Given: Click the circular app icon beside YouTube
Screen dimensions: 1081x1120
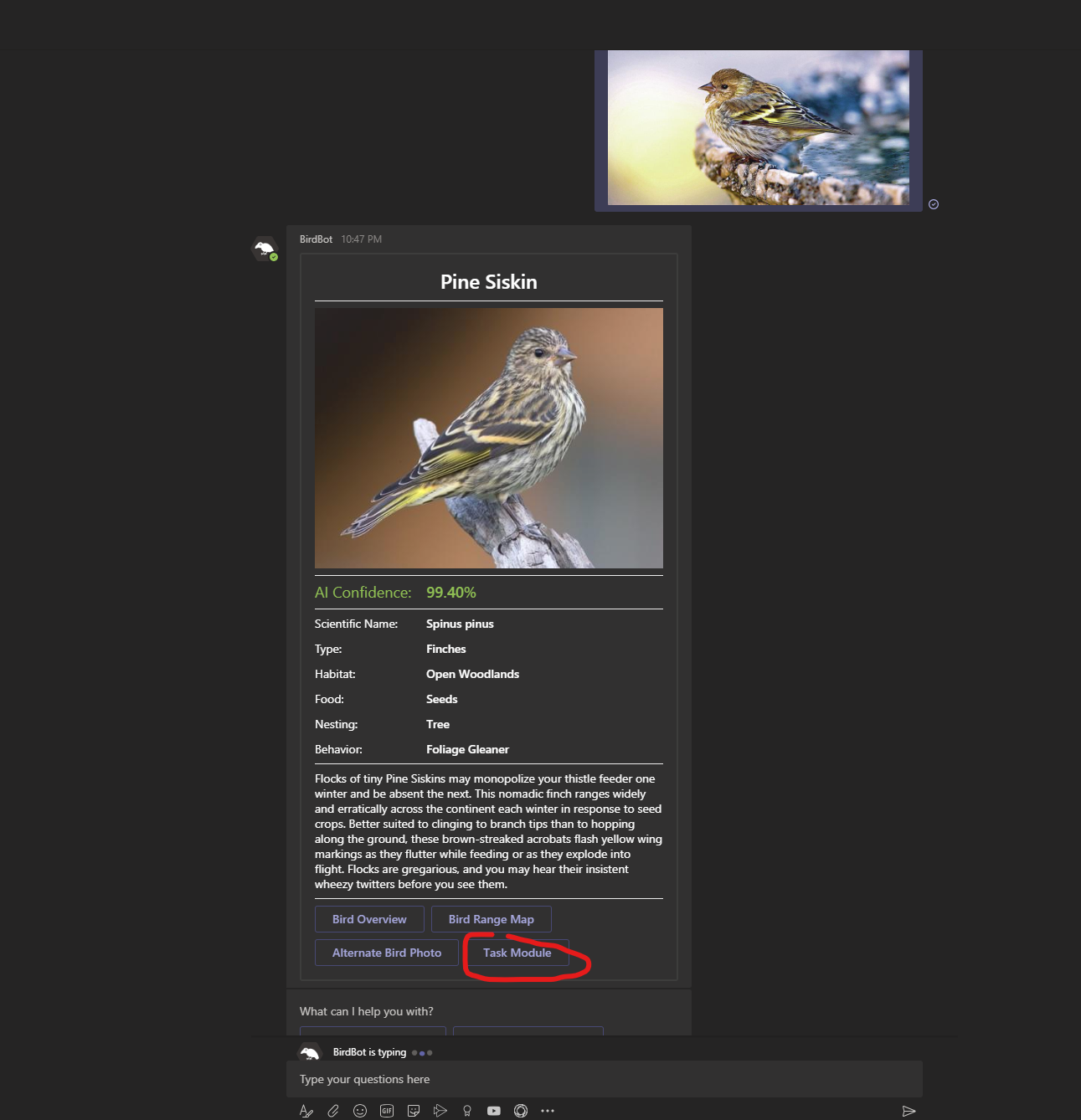Looking at the screenshot, I should coord(521,1111).
